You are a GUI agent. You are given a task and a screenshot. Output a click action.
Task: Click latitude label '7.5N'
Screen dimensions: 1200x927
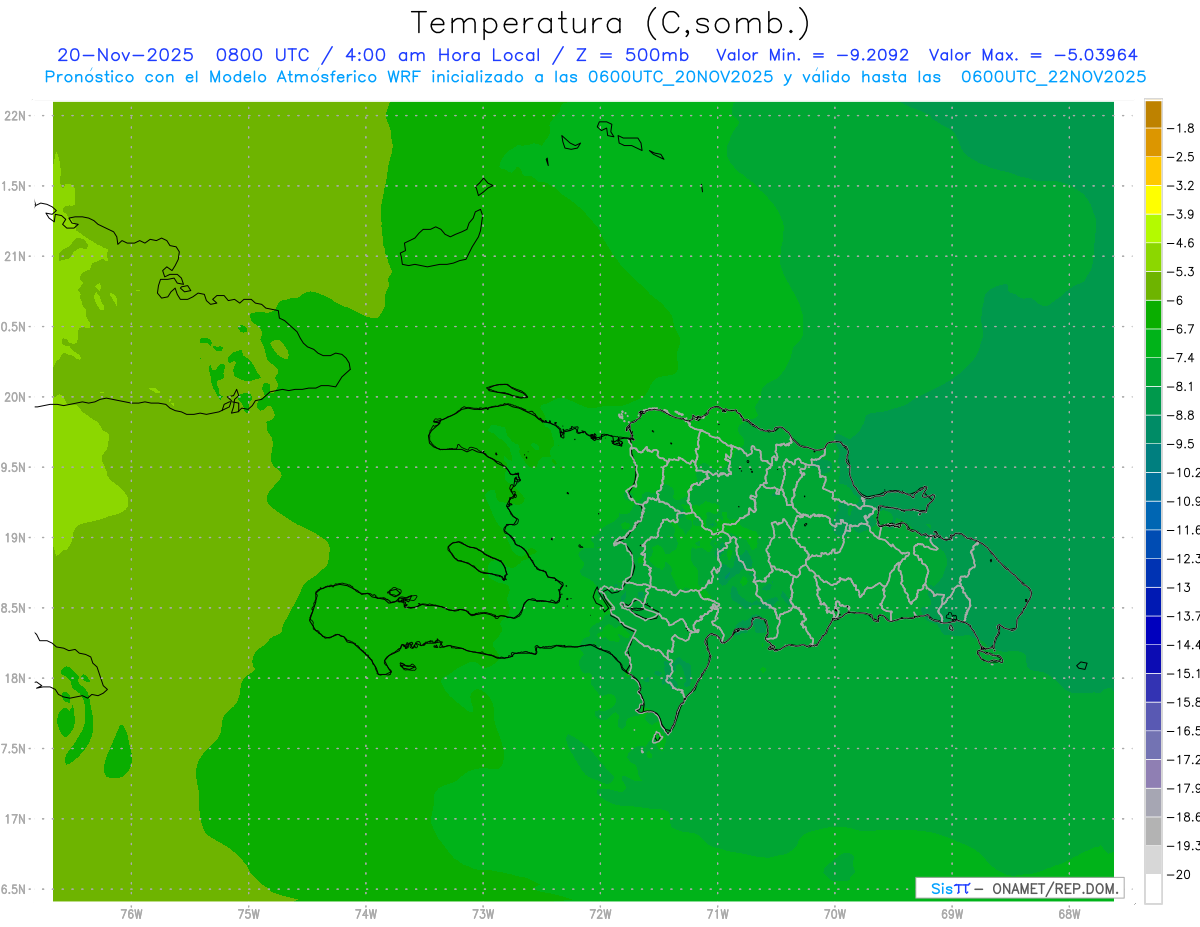coord(14,750)
